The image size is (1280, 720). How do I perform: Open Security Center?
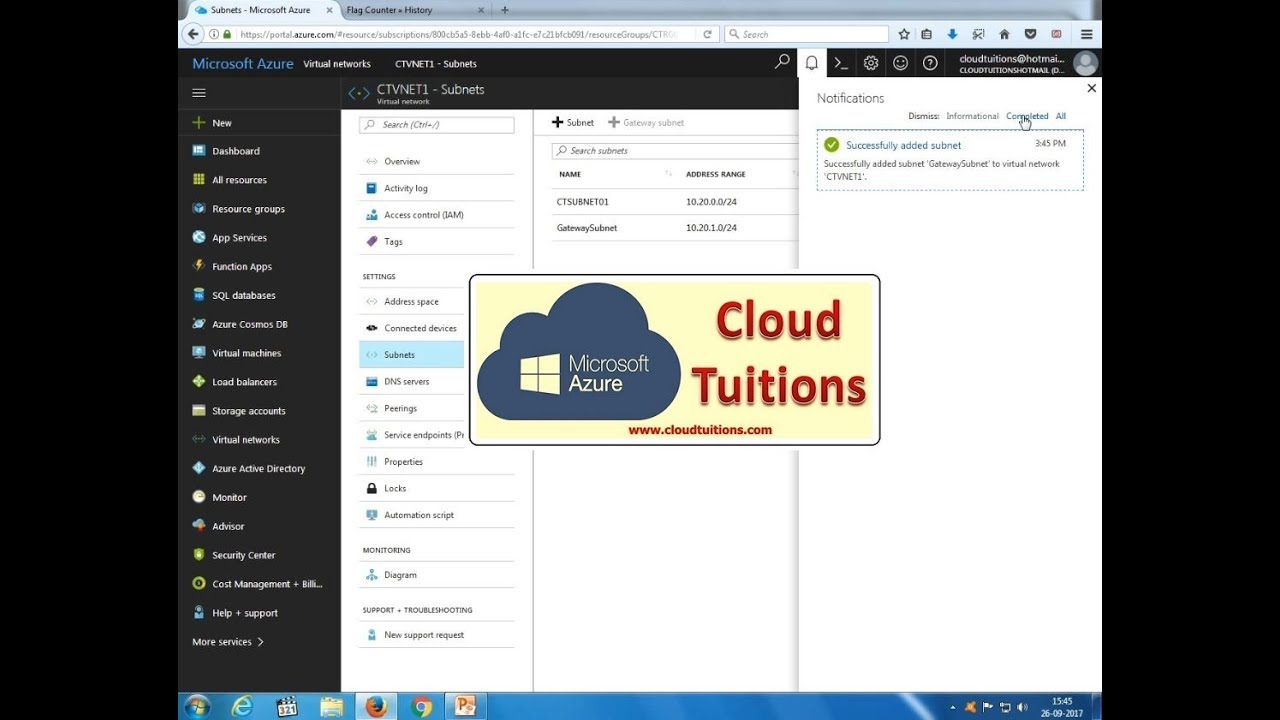pyautogui.click(x=243, y=555)
